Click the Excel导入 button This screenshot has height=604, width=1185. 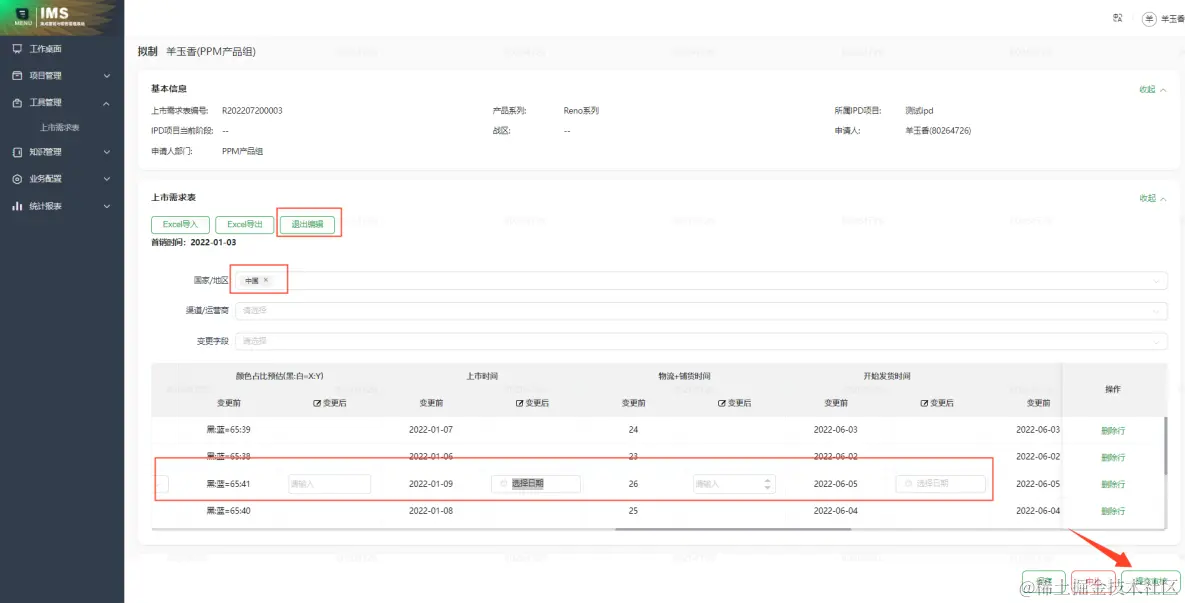[x=180, y=225]
